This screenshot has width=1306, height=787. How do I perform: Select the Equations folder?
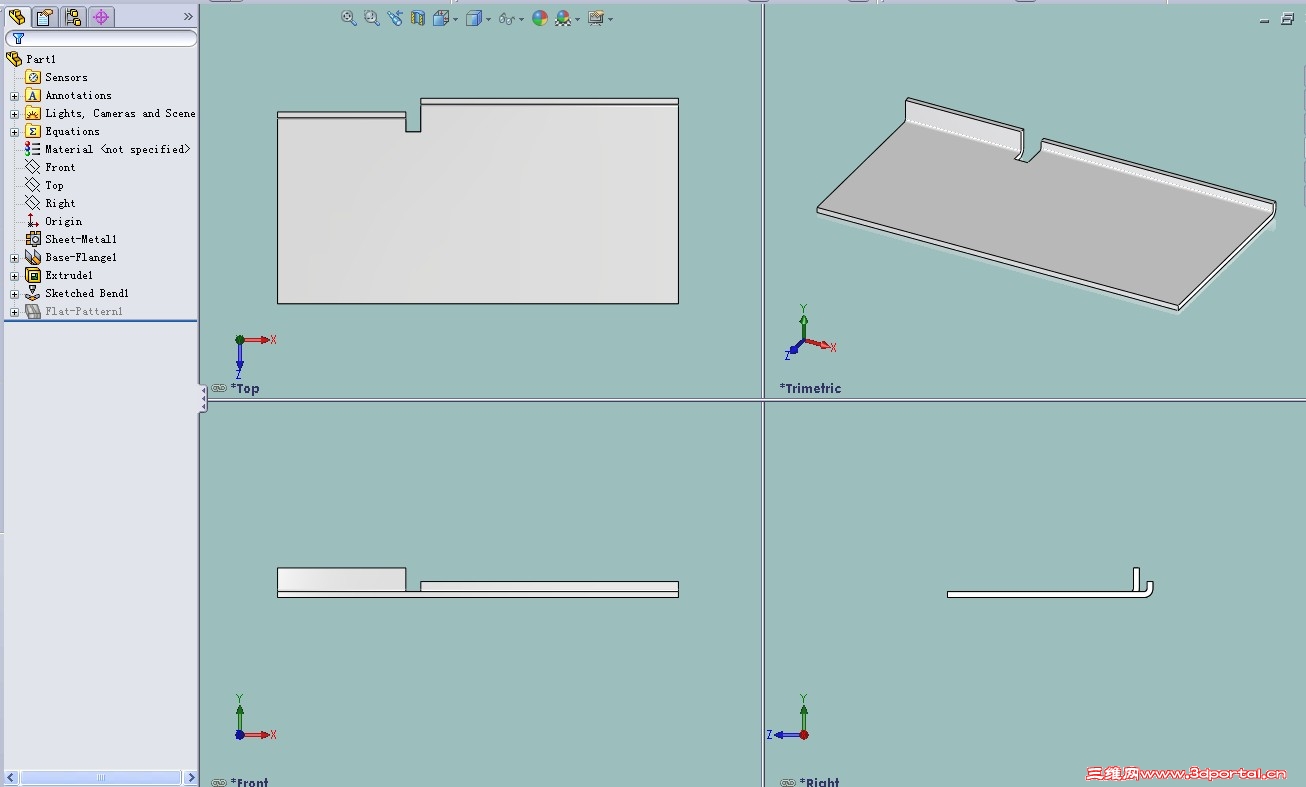72,131
